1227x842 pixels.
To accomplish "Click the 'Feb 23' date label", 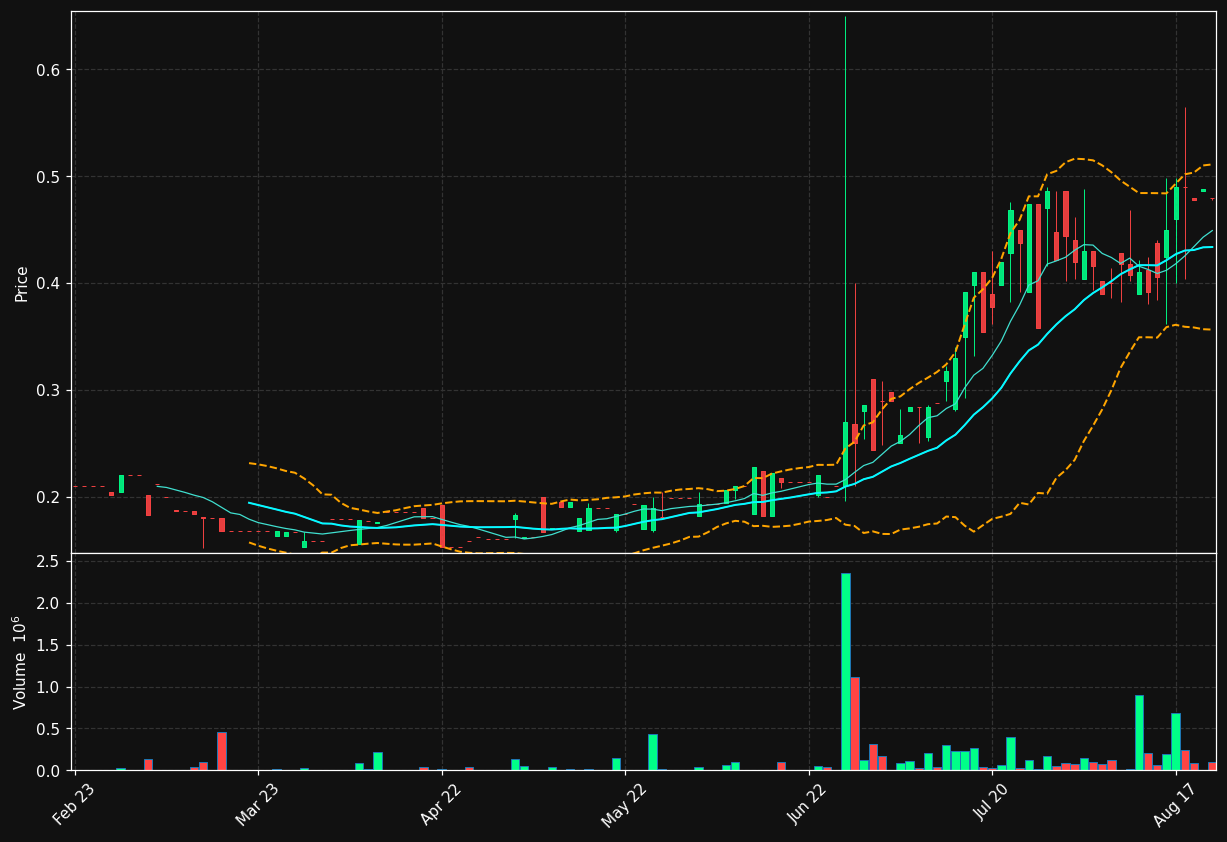I will click(75, 804).
